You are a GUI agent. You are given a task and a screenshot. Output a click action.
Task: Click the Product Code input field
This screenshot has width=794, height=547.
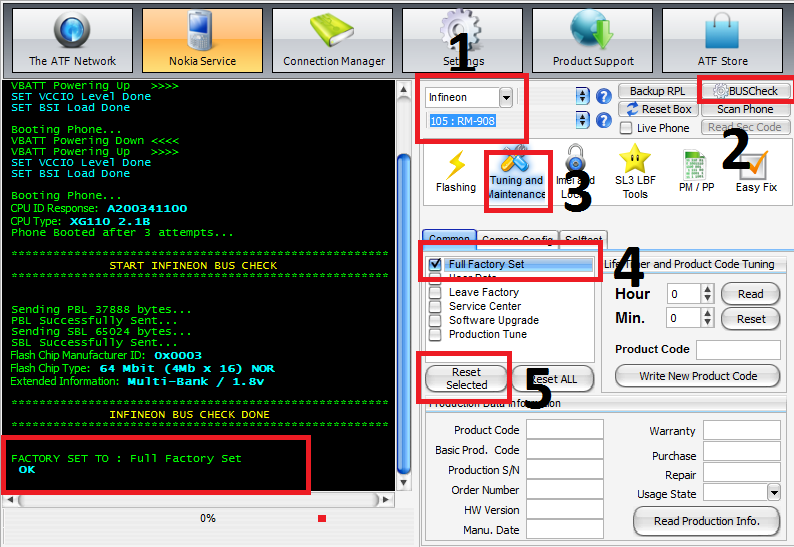pos(739,350)
